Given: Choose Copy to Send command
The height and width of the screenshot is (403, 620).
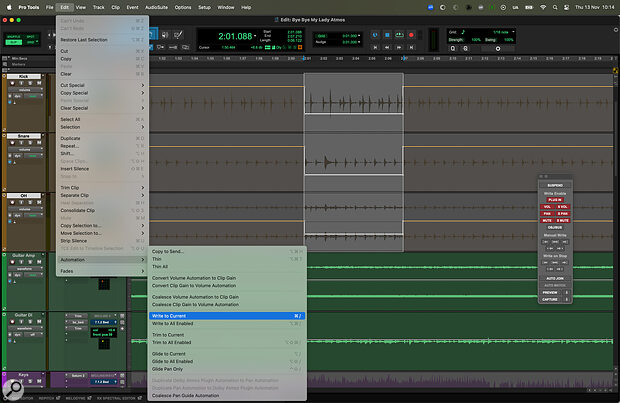Looking at the screenshot, I should 227,251.
